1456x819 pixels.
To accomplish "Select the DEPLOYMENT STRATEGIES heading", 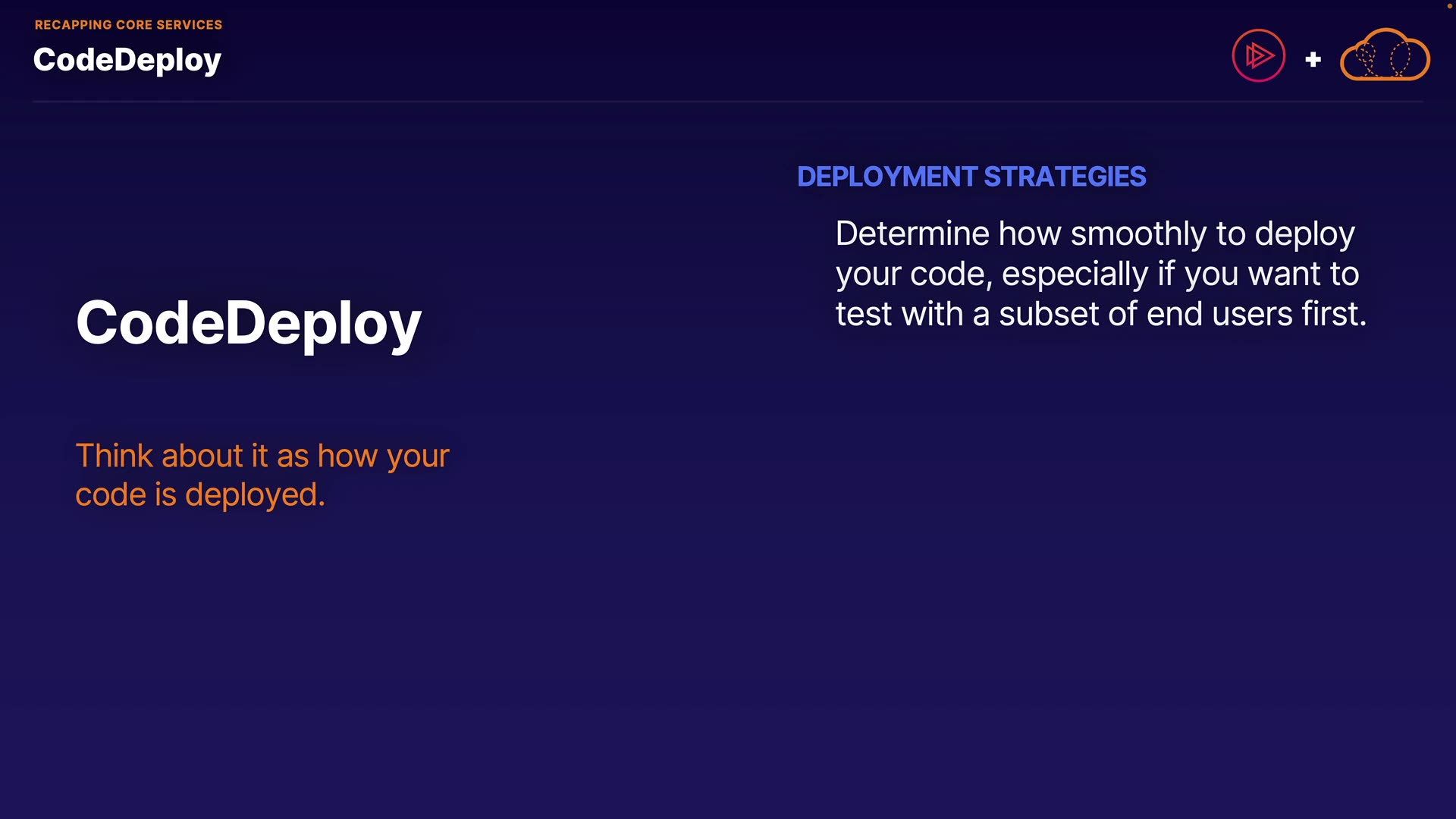I will coord(971,177).
